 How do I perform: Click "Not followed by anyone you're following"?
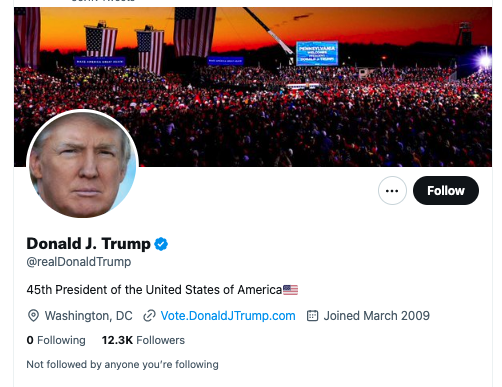tap(122, 365)
